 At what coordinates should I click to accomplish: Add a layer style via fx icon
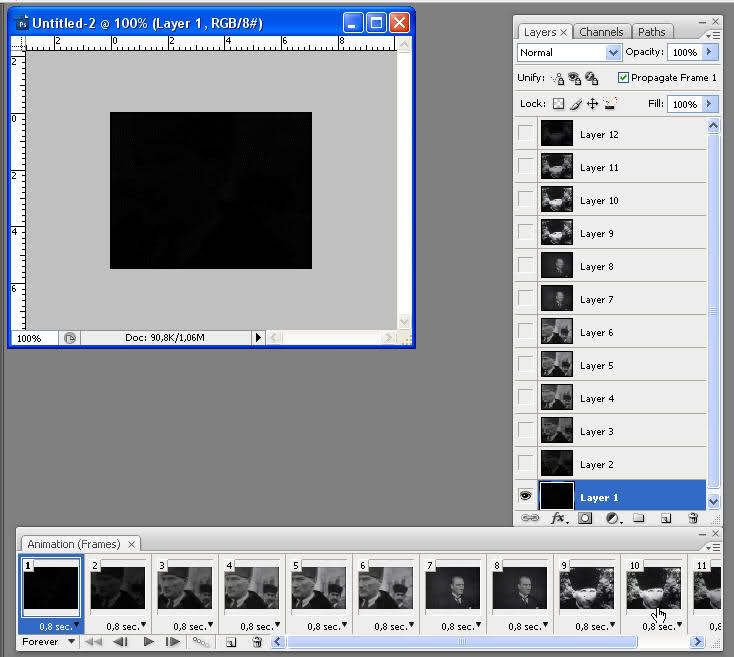coord(559,518)
